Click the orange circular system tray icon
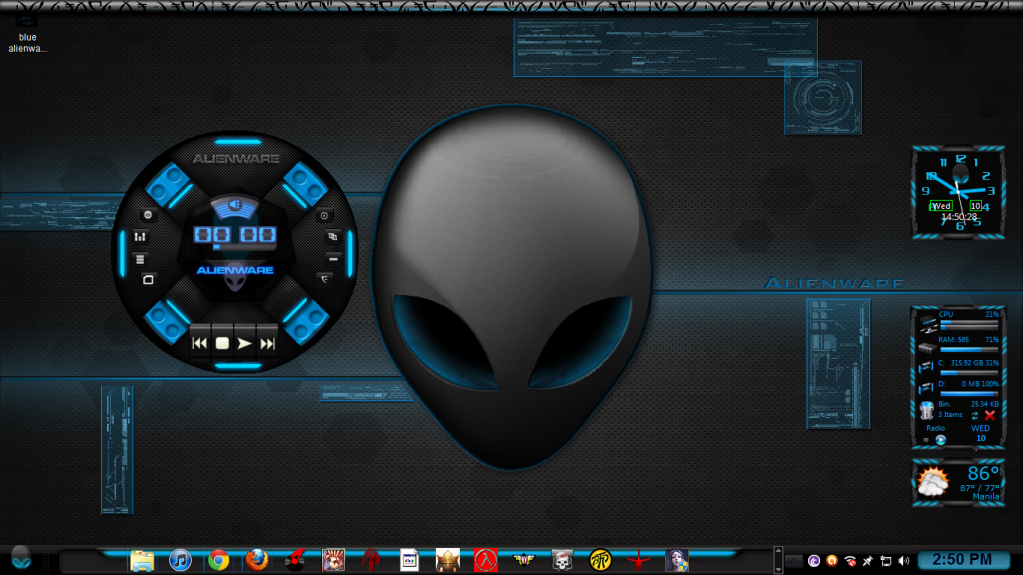This screenshot has height=575, width=1023. (832, 561)
